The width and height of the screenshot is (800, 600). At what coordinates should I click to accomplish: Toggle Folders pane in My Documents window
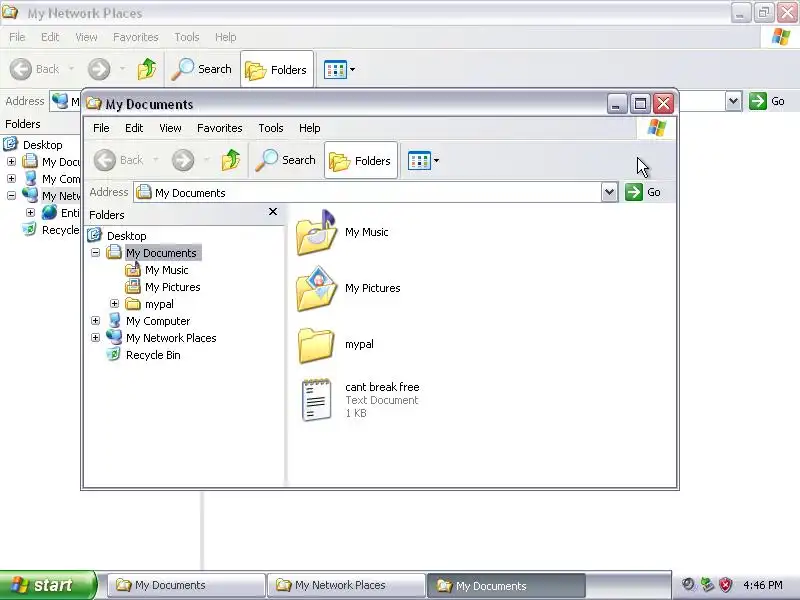coord(361,160)
